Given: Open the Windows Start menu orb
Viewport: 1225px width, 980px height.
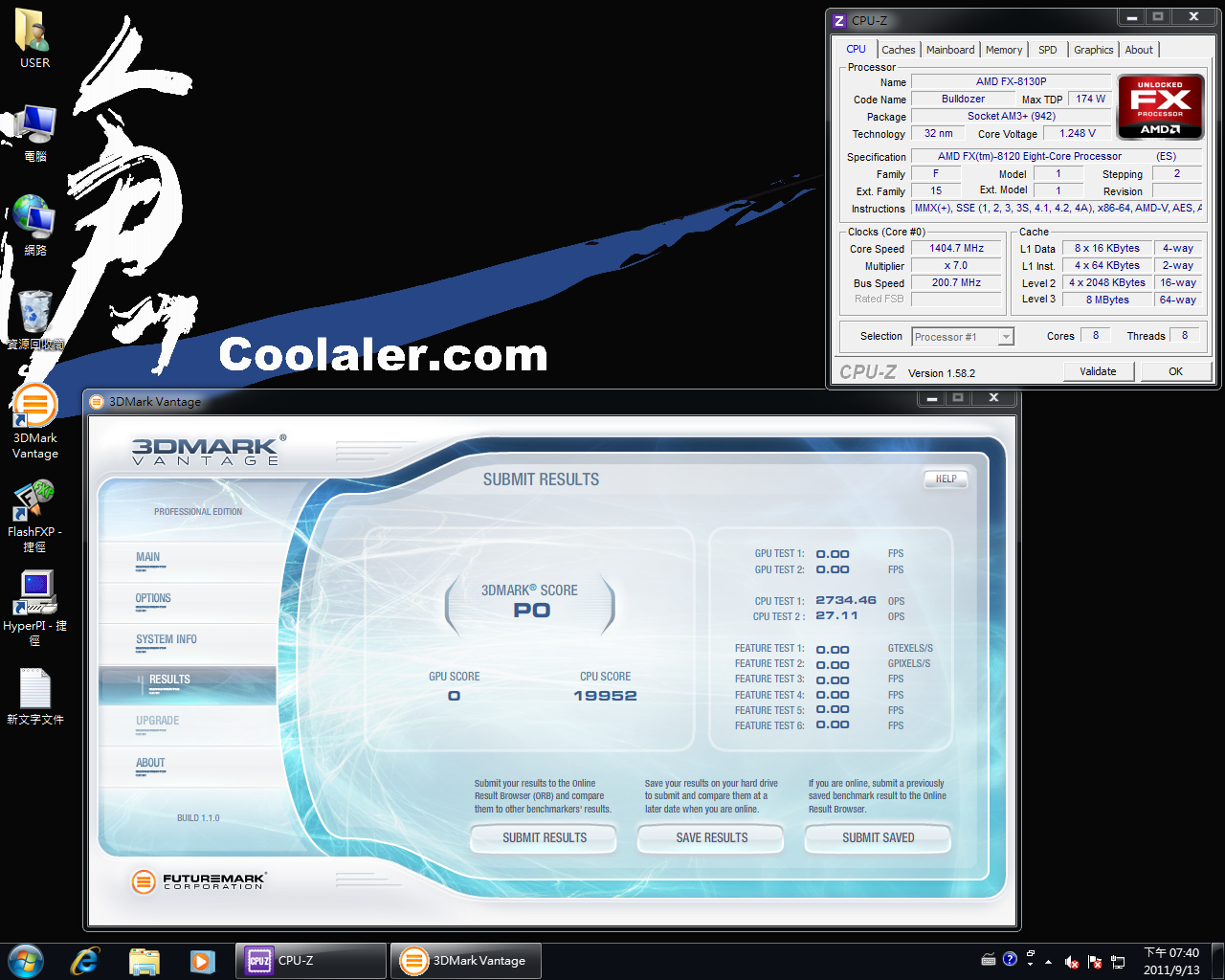Looking at the screenshot, I should (25, 961).
